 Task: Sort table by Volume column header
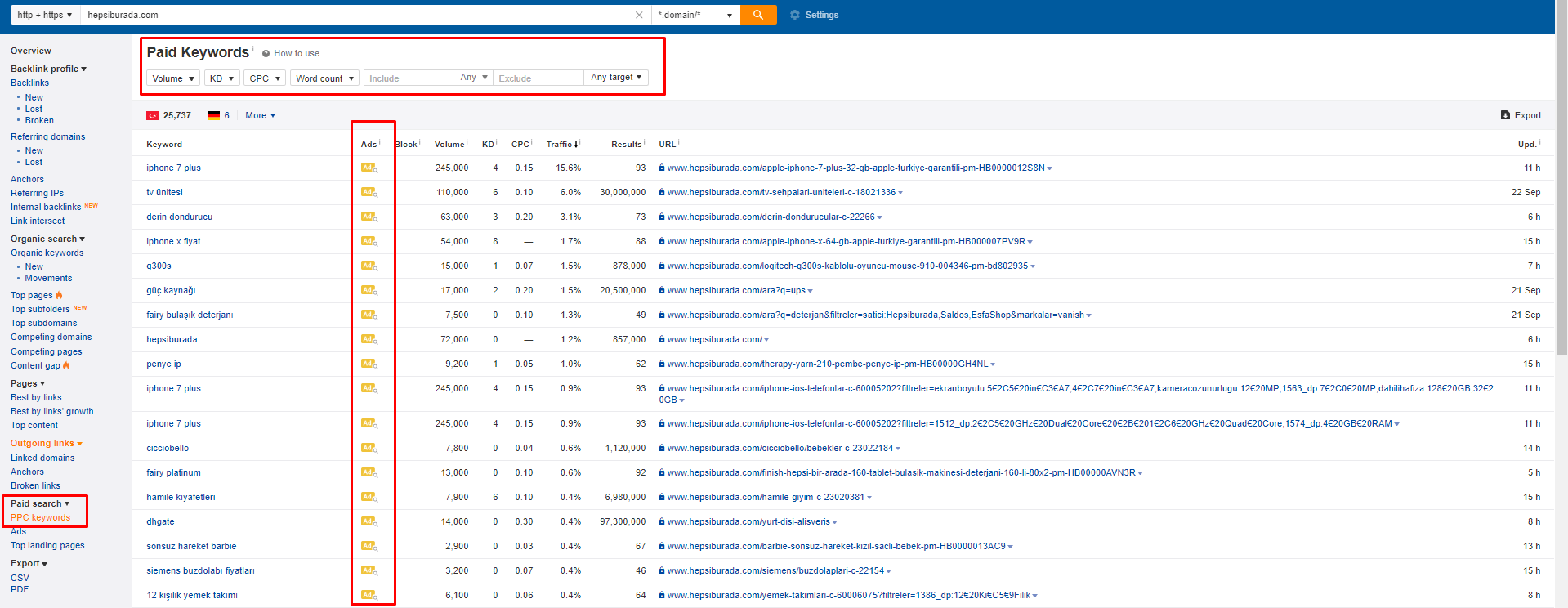(449, 144)
